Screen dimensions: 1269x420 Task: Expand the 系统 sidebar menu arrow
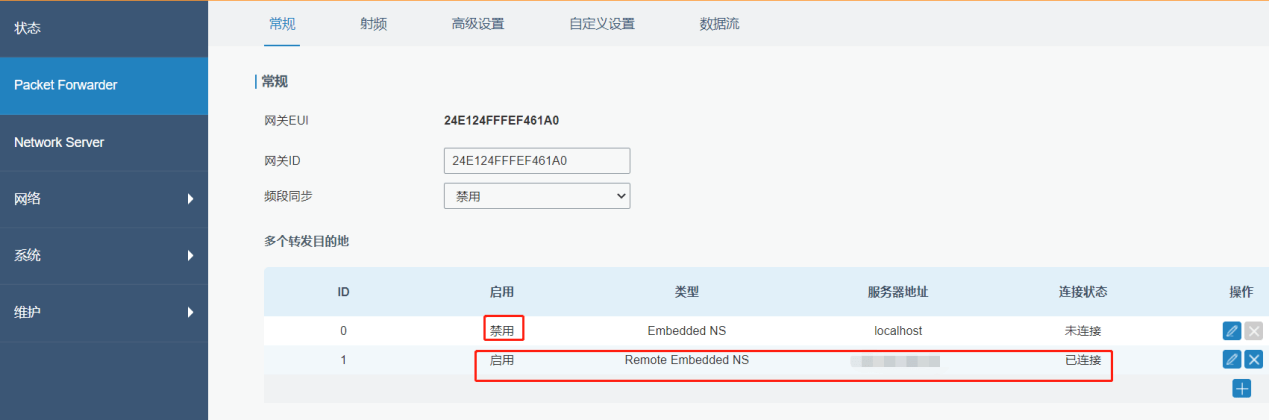coord(190,256)
